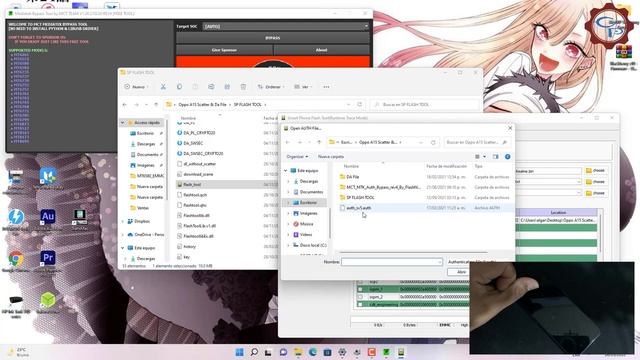Go up one folder level in the dialog
640x360 pixels.
point(319,142)
